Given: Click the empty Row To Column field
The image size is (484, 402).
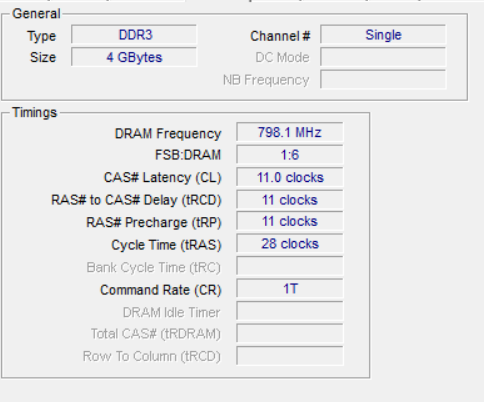Looking at the screenshot, I should (290, 356).
